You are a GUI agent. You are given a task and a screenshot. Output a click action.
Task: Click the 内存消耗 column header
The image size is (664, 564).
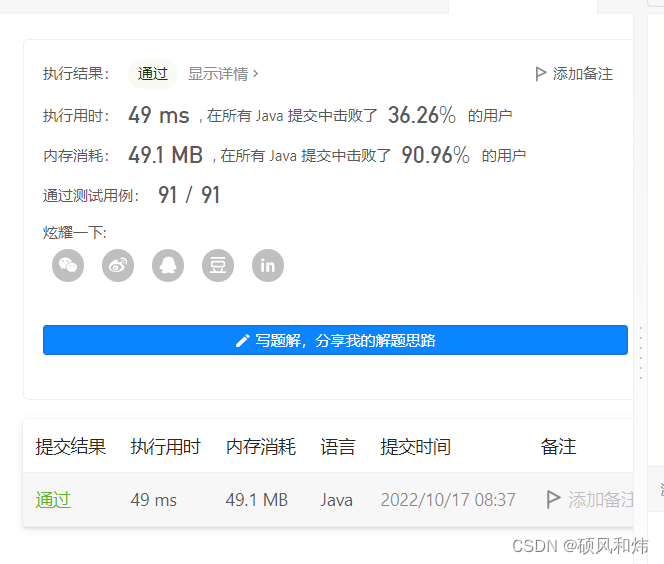[260, 447]
